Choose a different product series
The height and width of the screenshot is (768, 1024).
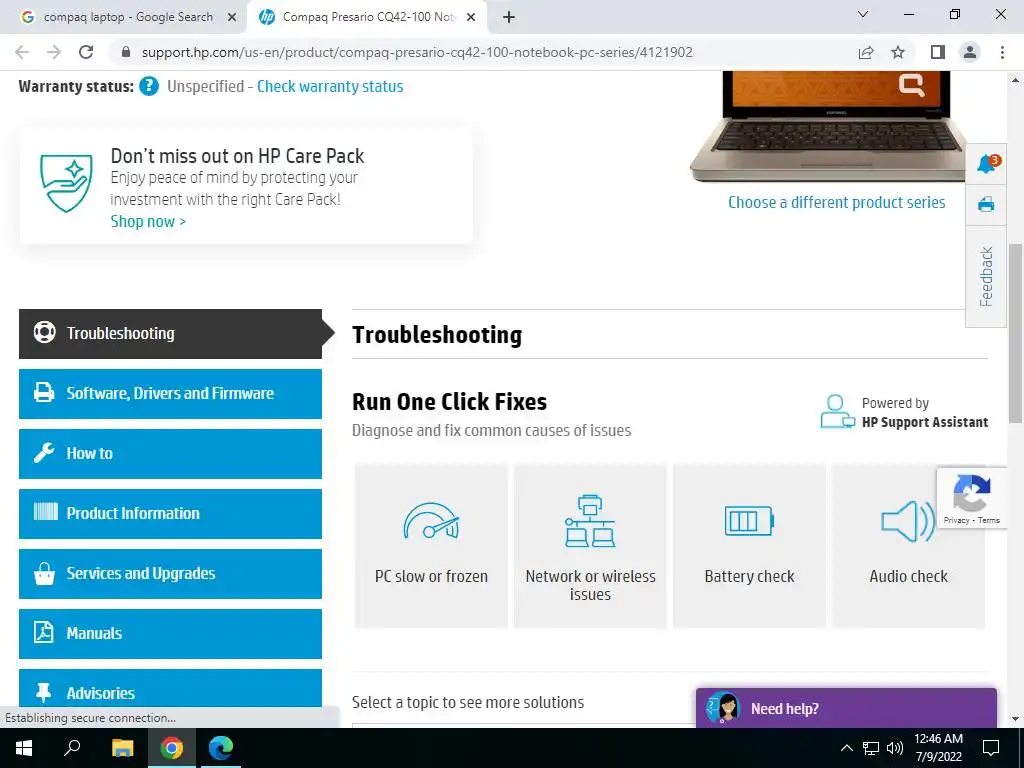click(x=837, y=202)
